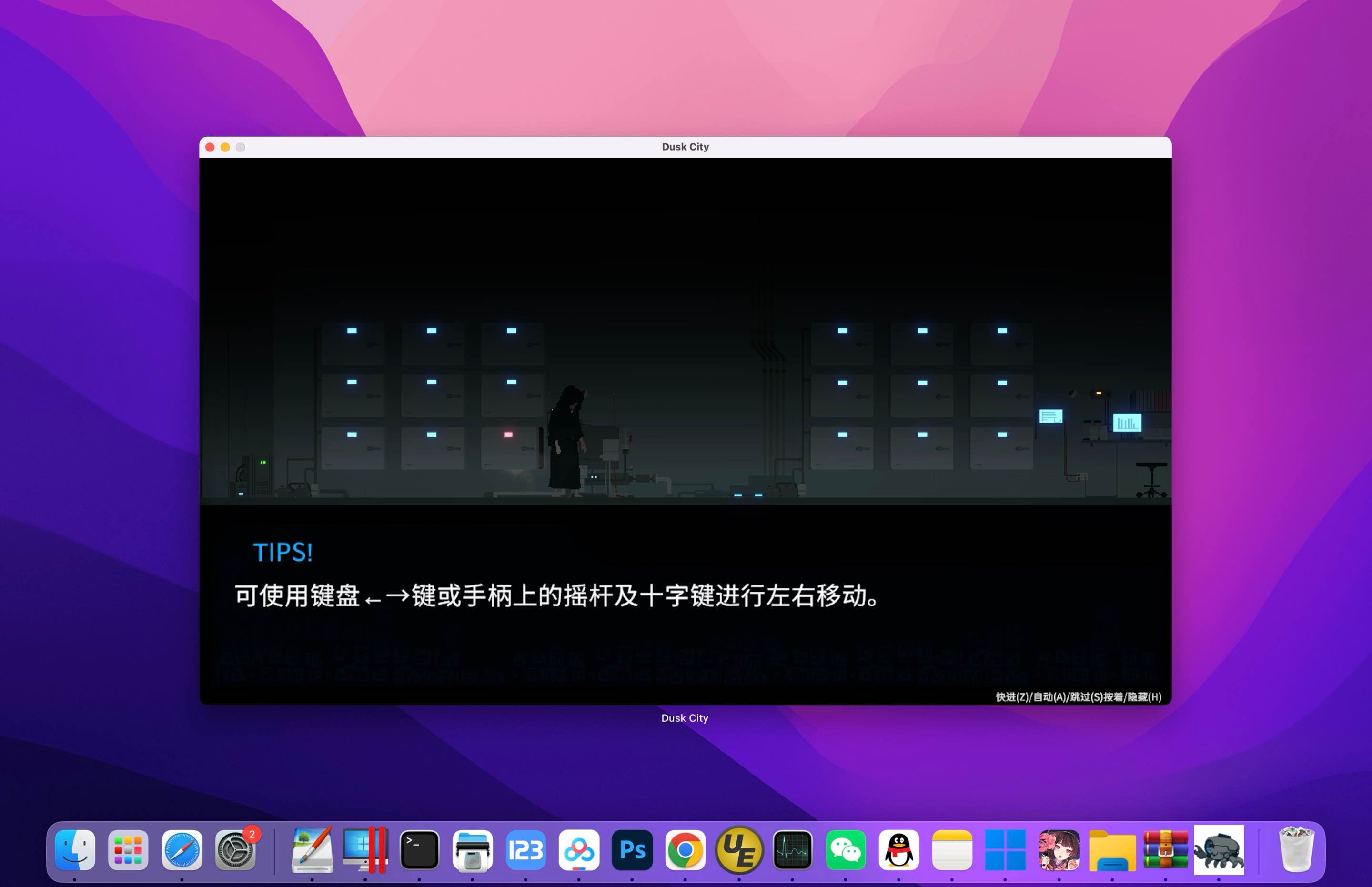
Task: Open UltraEdit dock icon
Action: [x=739, y=849]
